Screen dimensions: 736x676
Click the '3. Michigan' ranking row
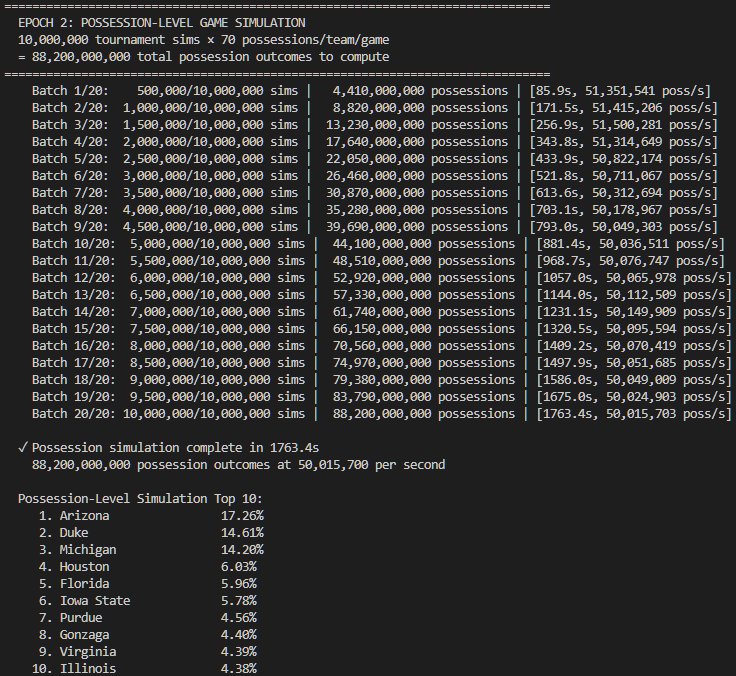click(x=151, y=550)
